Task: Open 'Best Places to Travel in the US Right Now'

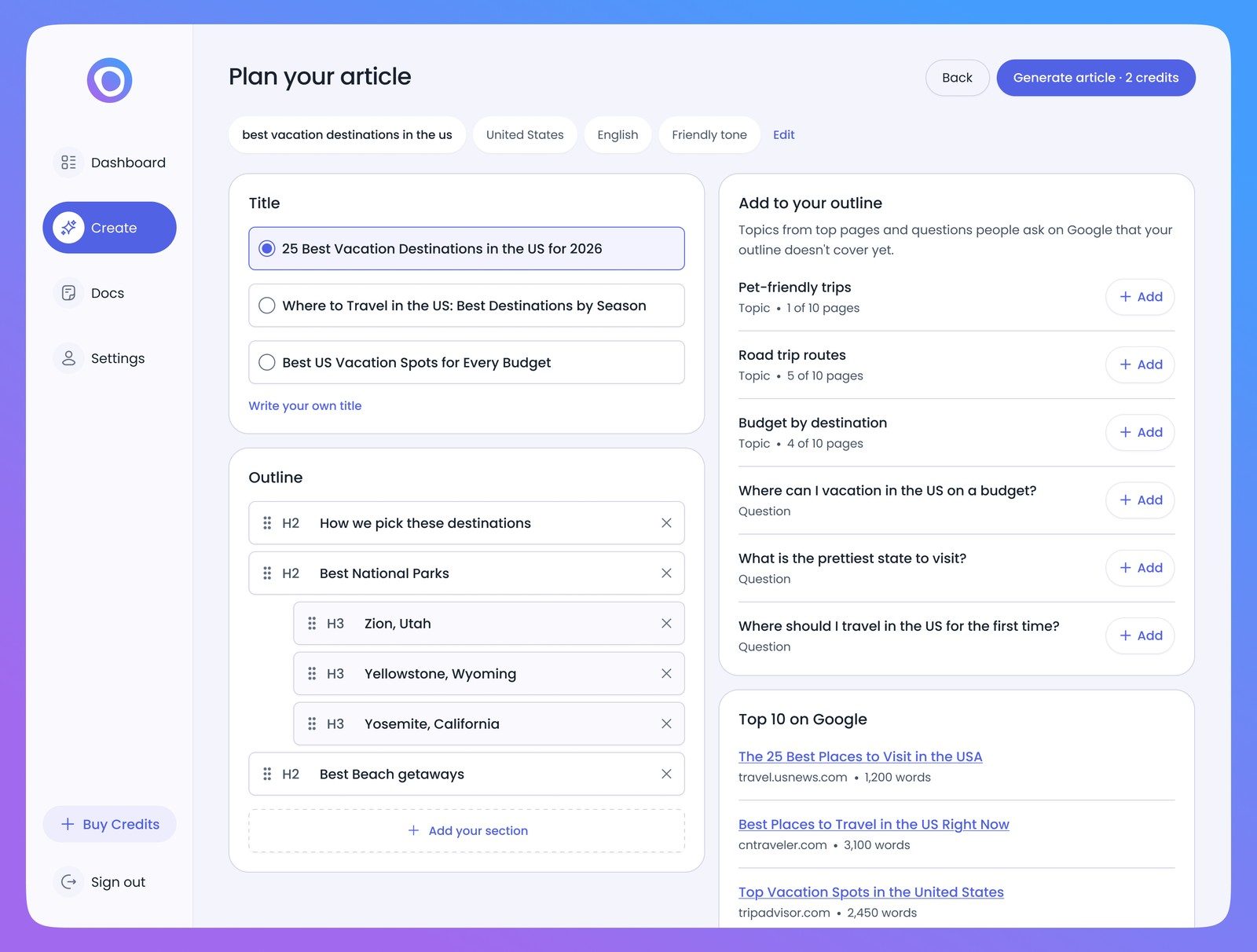Action: coord(874,824)
